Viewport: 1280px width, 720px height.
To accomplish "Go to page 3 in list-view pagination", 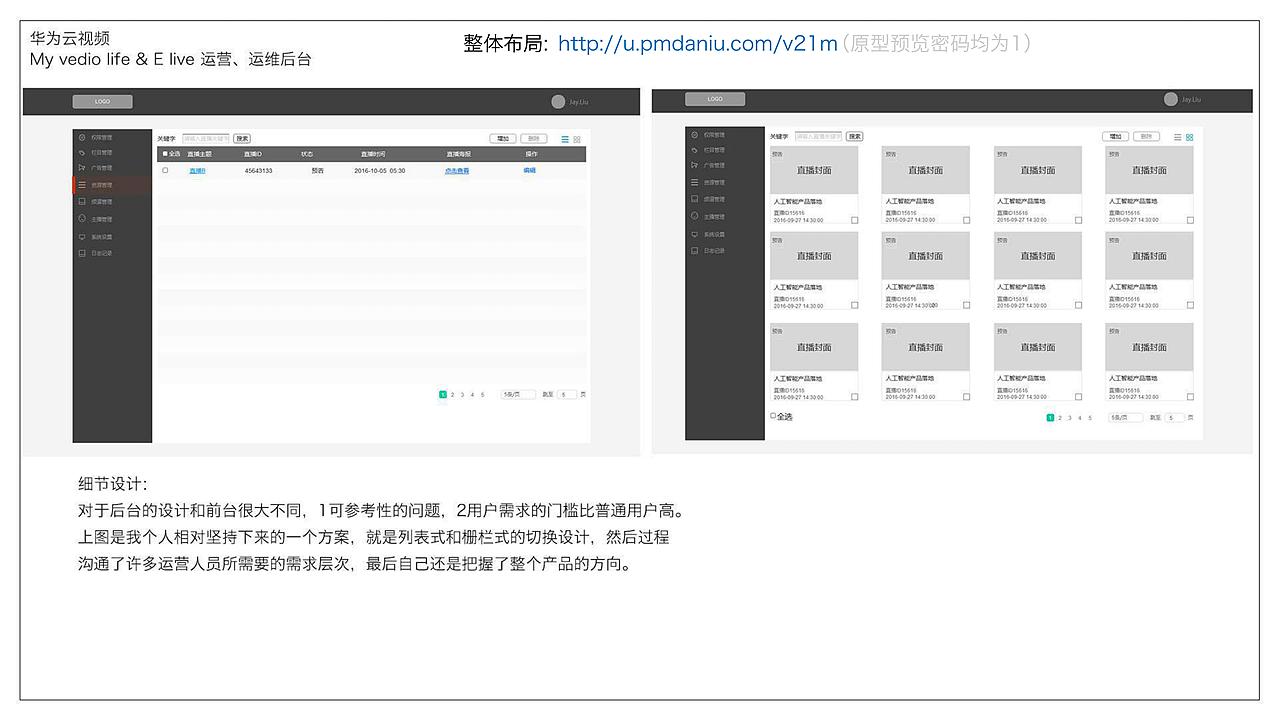I will [462, 395].
